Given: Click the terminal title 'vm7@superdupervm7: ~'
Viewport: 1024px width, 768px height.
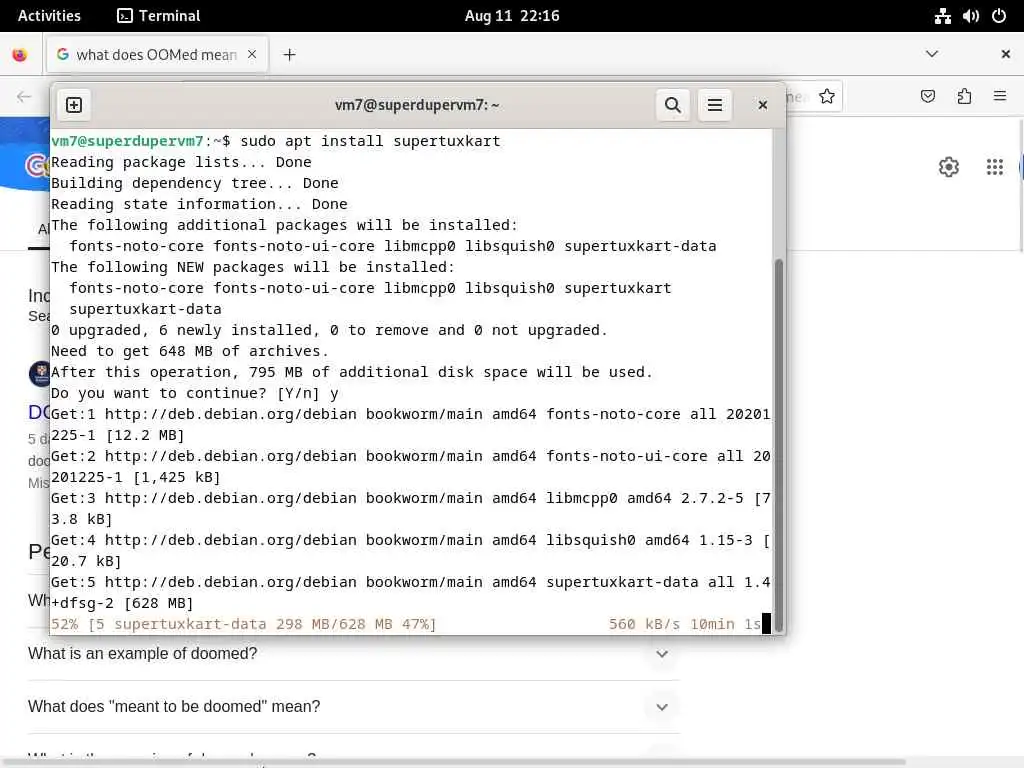Looking at the screenshot, I should pyautogui.click(x=417, y=105).
